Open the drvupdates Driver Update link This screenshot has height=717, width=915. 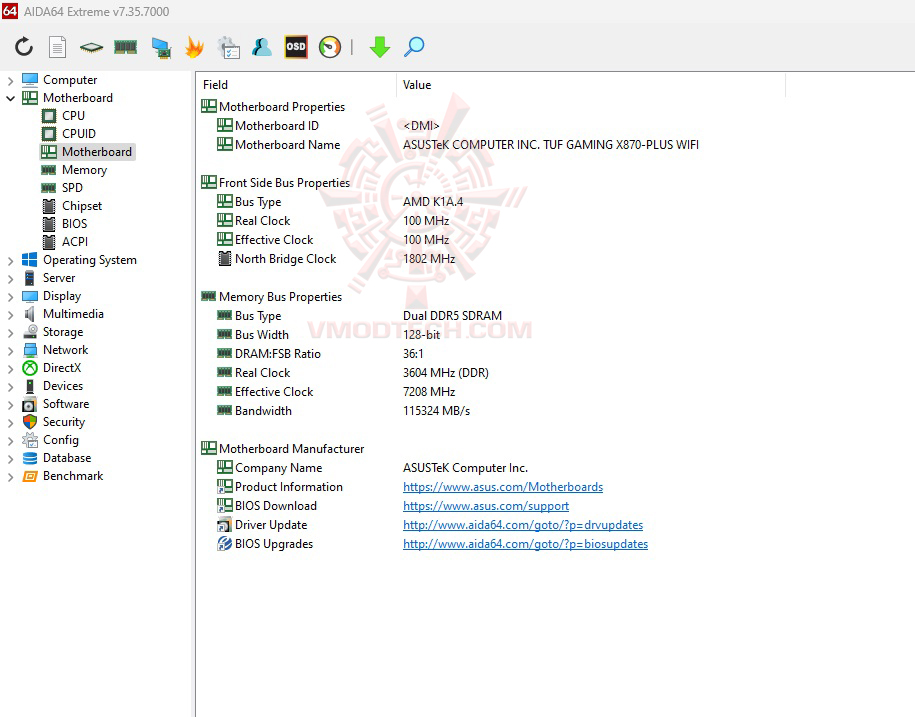click(x=523, y=524)
